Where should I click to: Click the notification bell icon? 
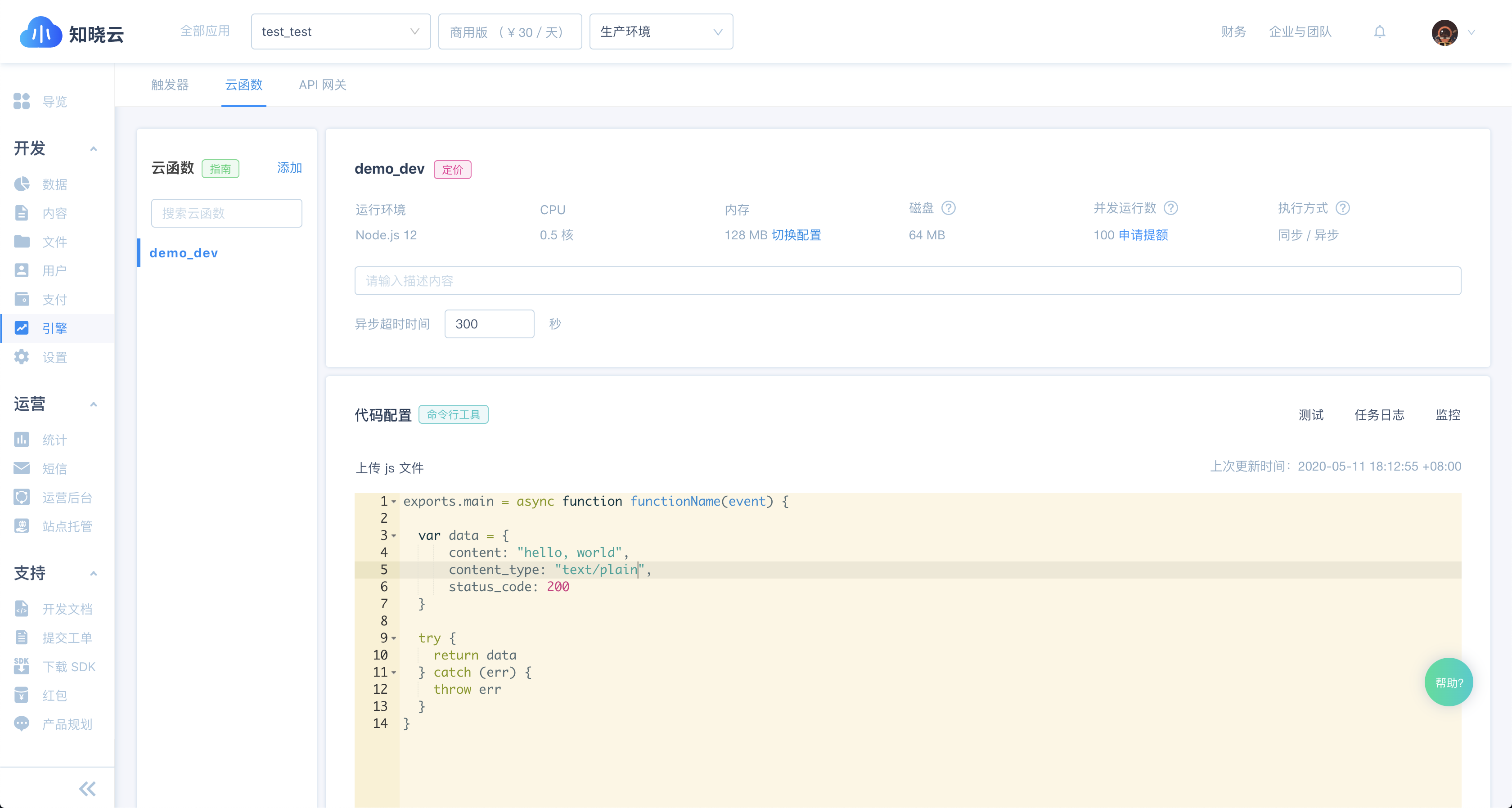(1379, 31)
